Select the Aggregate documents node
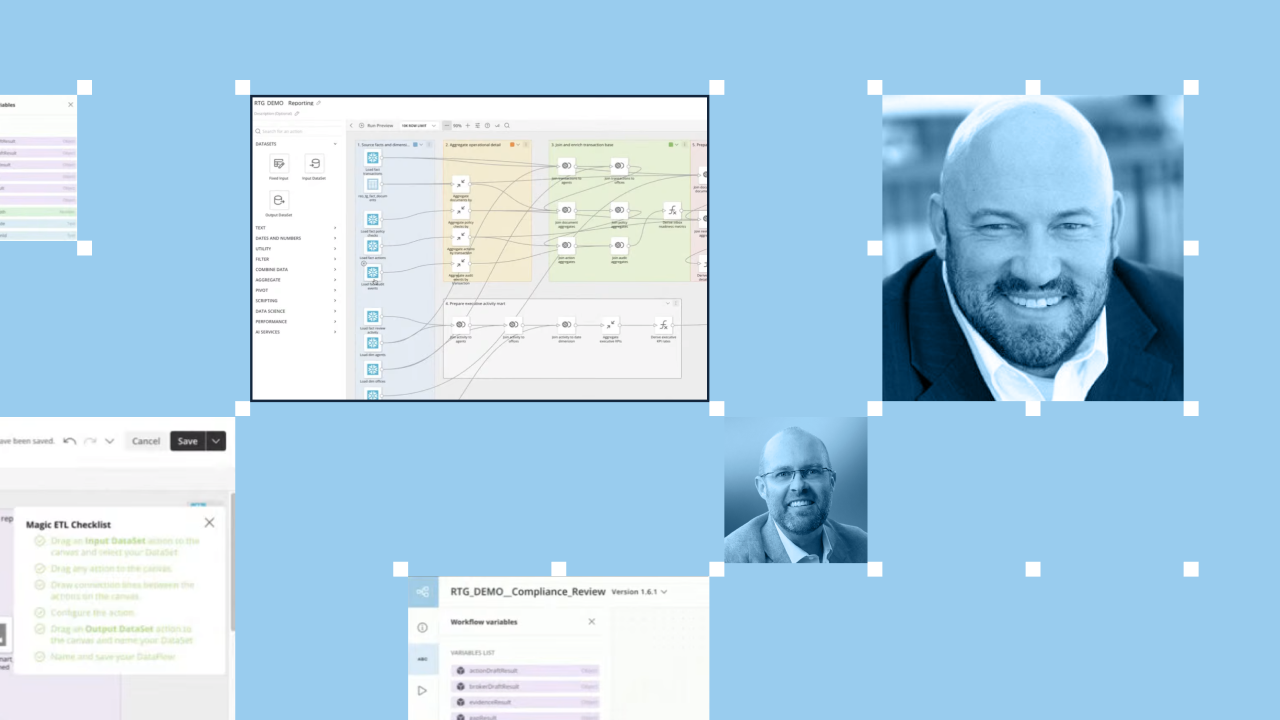This screenshot has height=720, width=1280. coord(461,184)
